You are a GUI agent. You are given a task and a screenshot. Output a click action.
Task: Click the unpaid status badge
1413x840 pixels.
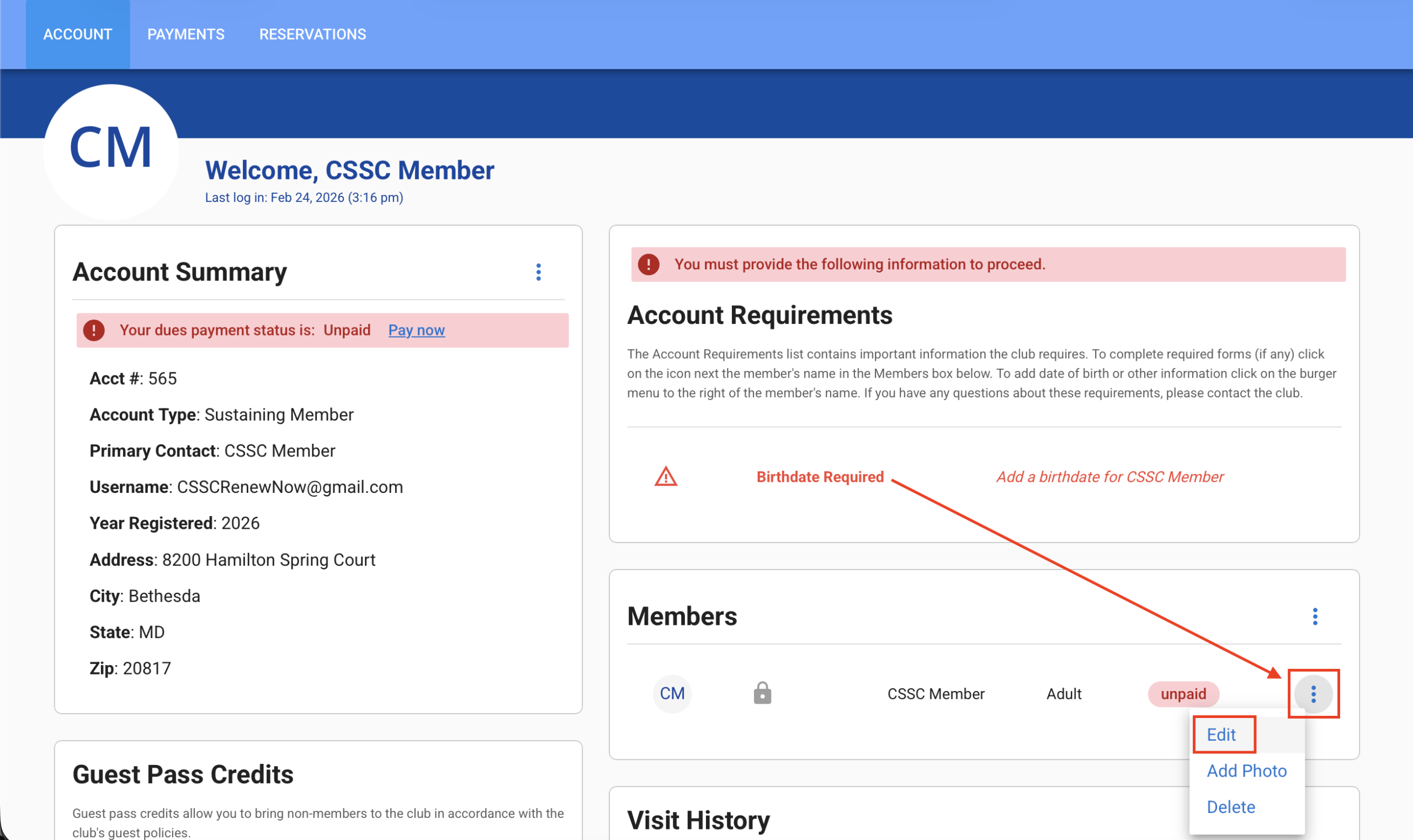[x=1183, y=694]
